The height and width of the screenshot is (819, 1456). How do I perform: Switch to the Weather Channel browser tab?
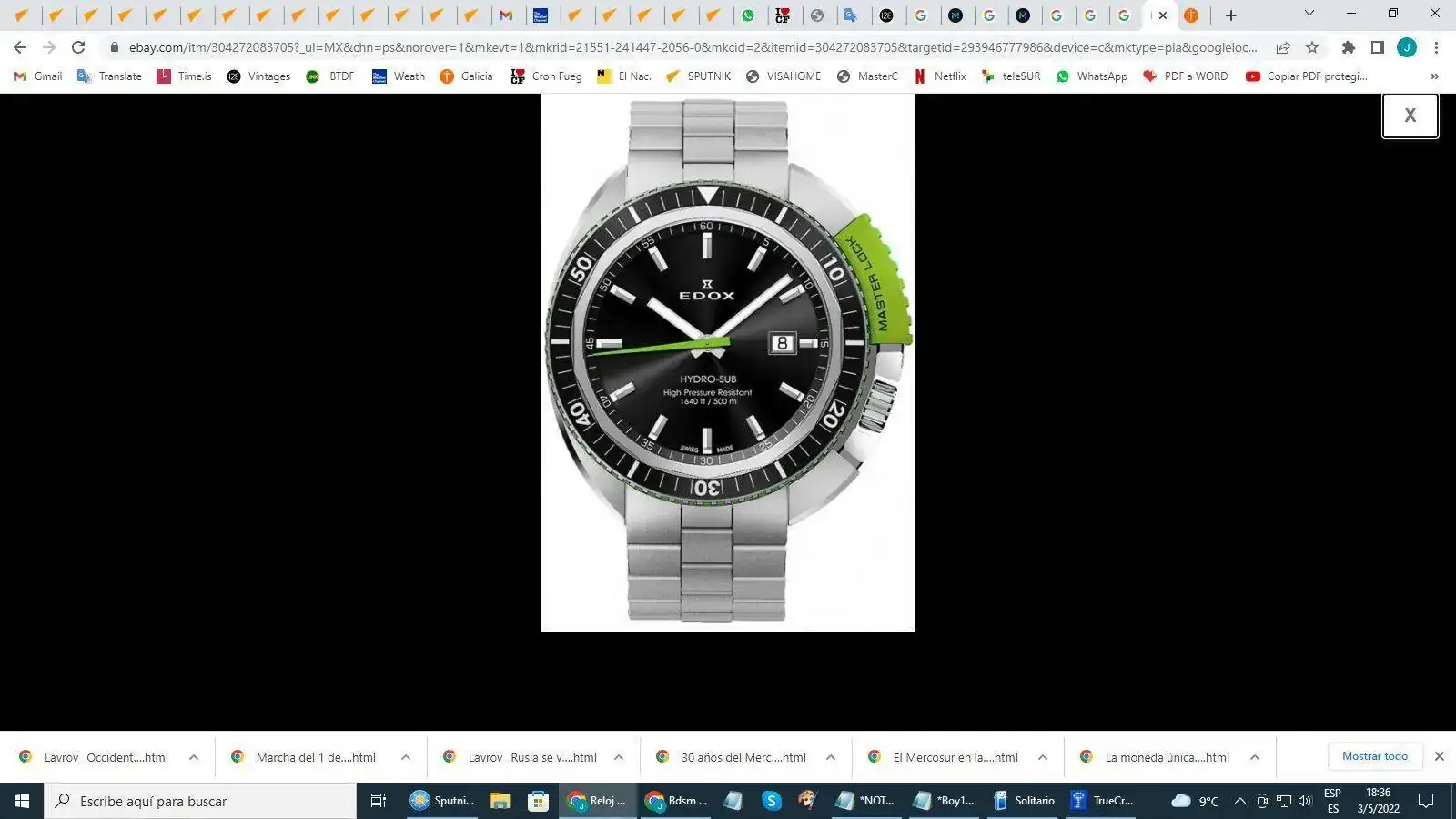[x=541, y=15]
